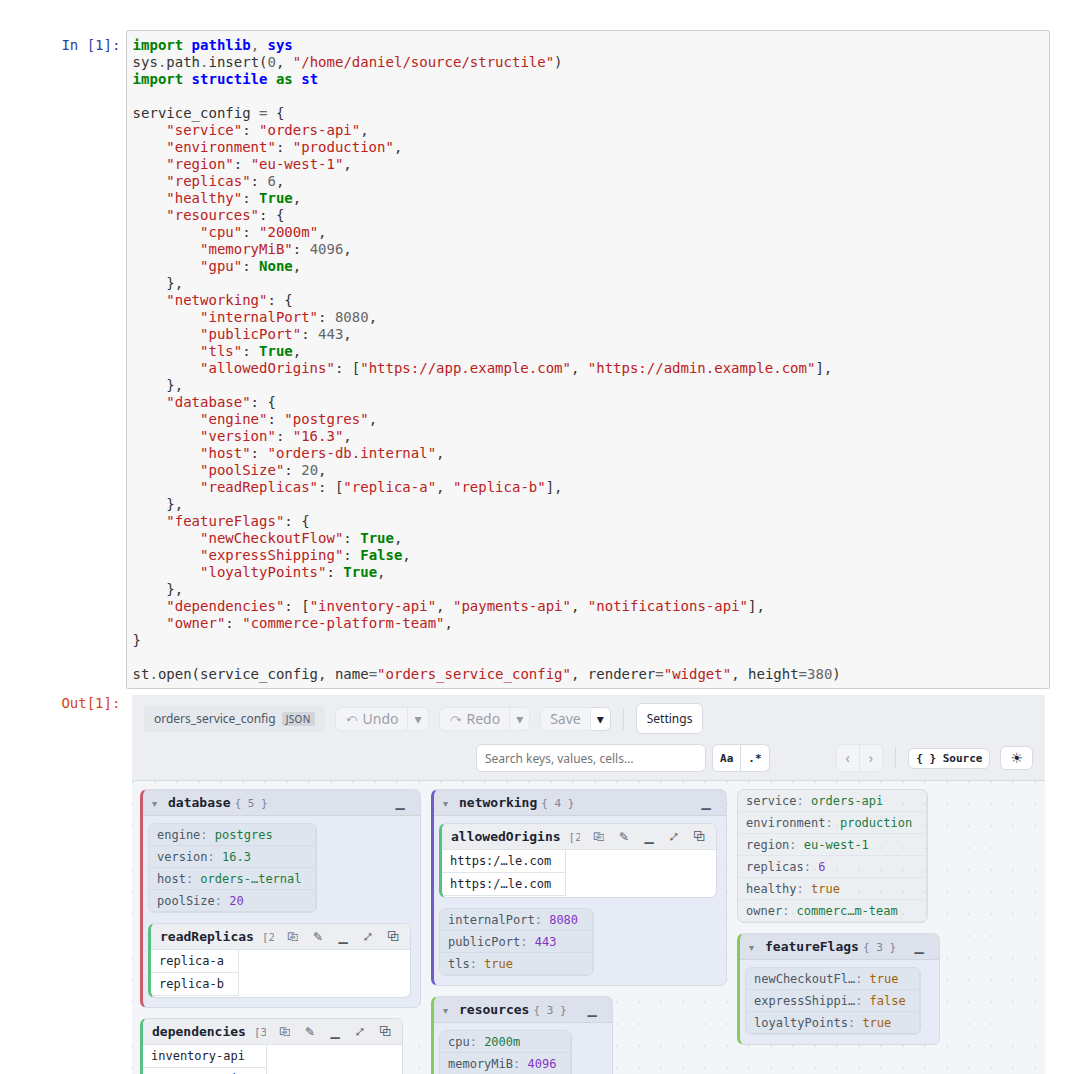Toggle case-sensitive search (Aa)
The image size is (1084, 1074).
(727, 758)
